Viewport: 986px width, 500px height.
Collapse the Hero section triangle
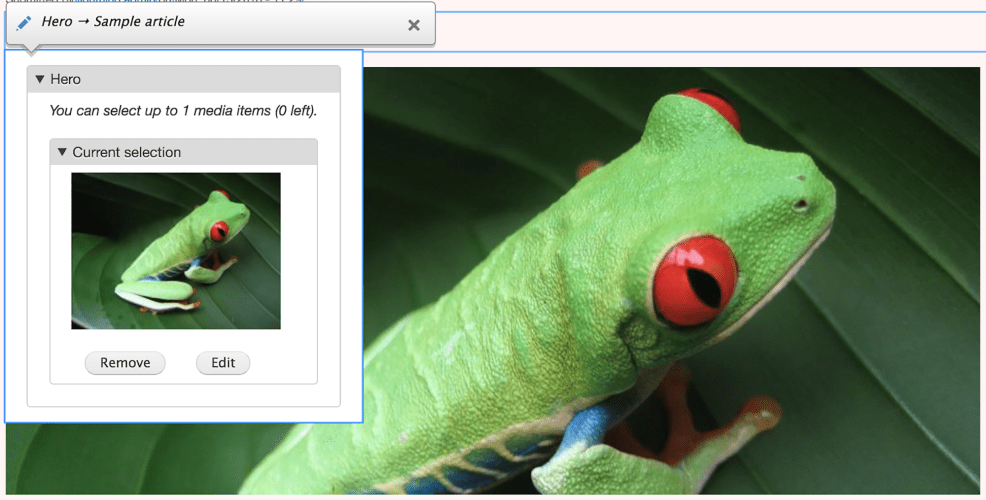[40, 79]
